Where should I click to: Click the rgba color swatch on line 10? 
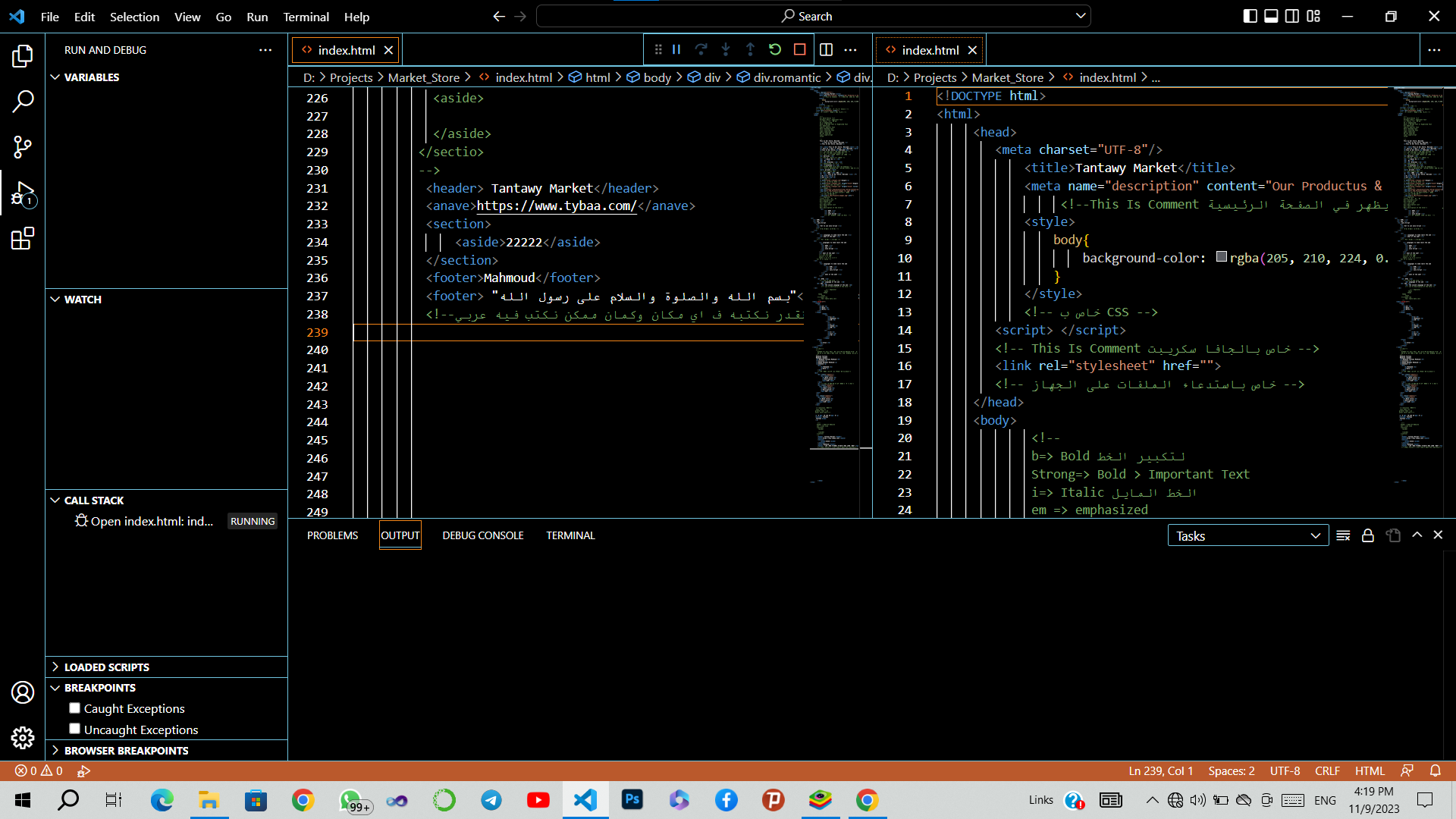pyautogui.click(x=1222, y=257)
